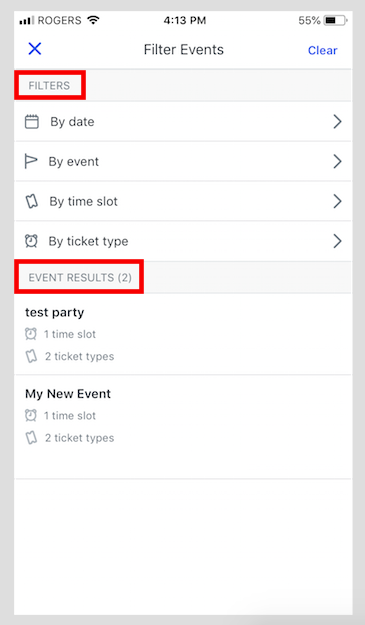Click the alarm clock icon beside By ticket type

tap(31, 241)
